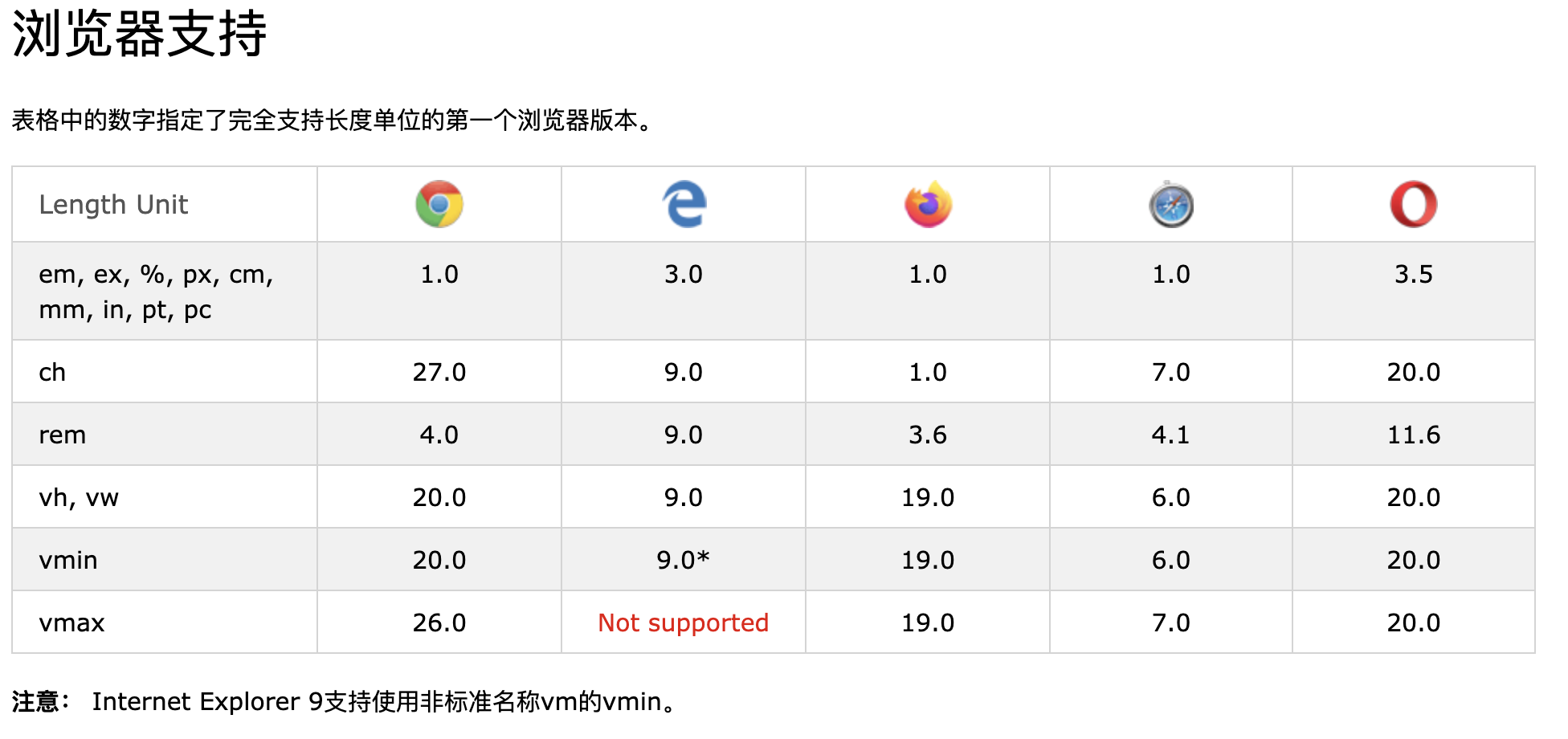Viewport: 1568px width, 739px height.
Task: Click the '4.1' Safari rem value
Action: [1171, 435]
